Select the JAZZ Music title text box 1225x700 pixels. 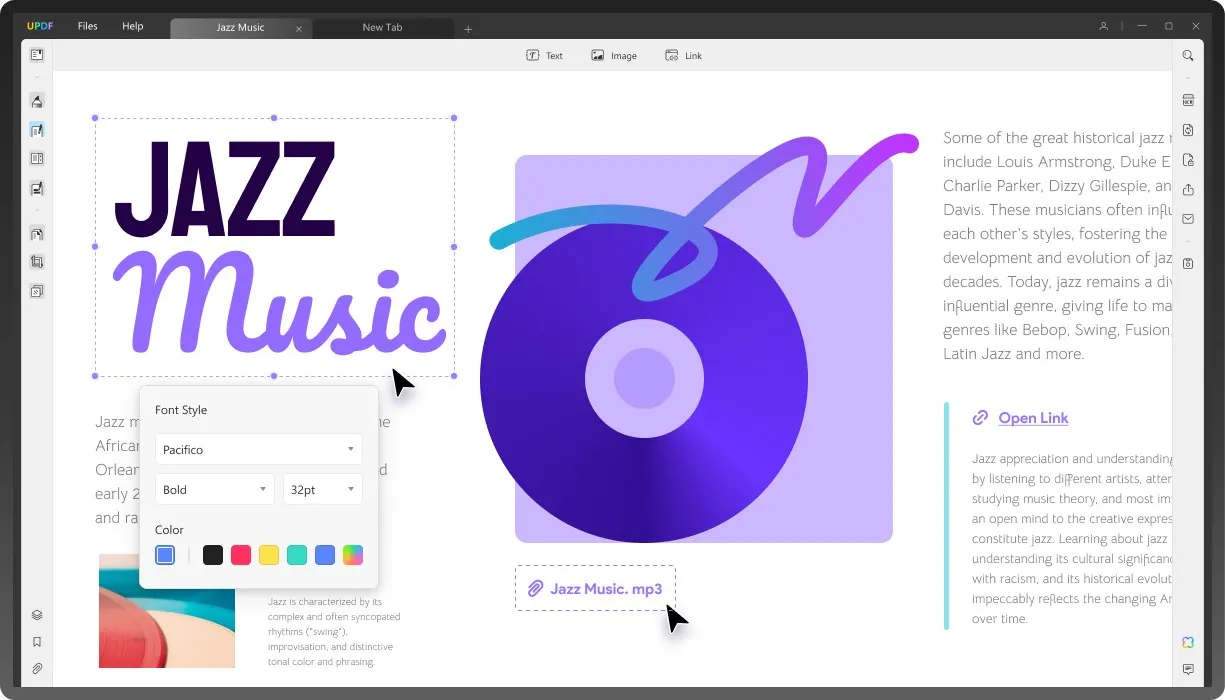pos(275,246)
